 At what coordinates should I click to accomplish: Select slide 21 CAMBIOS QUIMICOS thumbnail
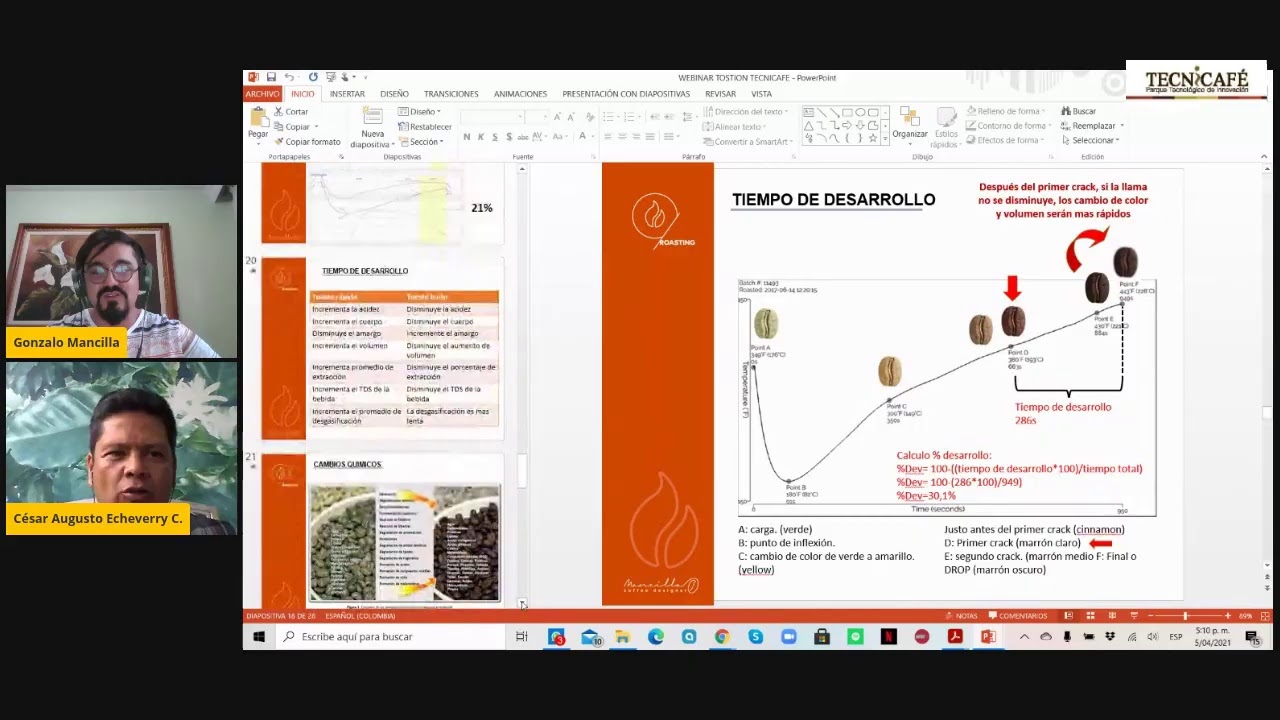[382, 529]
